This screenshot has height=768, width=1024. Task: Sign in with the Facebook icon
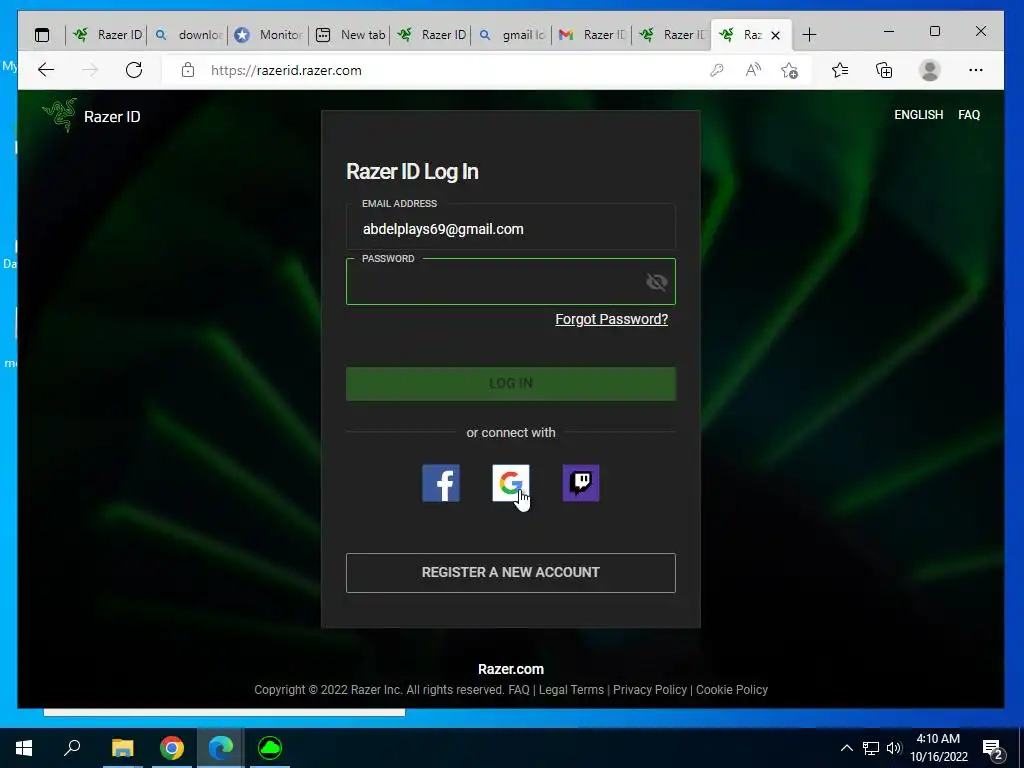[x=441, y=483]
